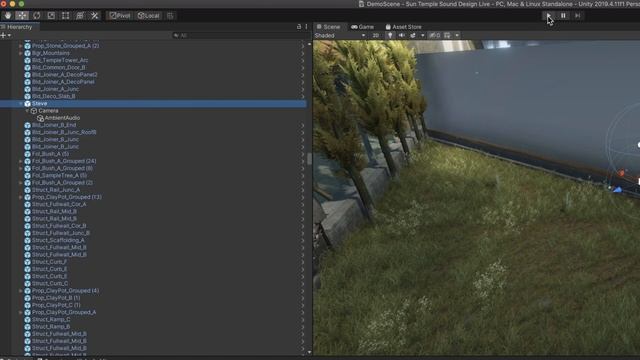This screenshot has height=360, width=640.
Task: Select Bld_TempleTower_Arc
Action: point(60,60)
